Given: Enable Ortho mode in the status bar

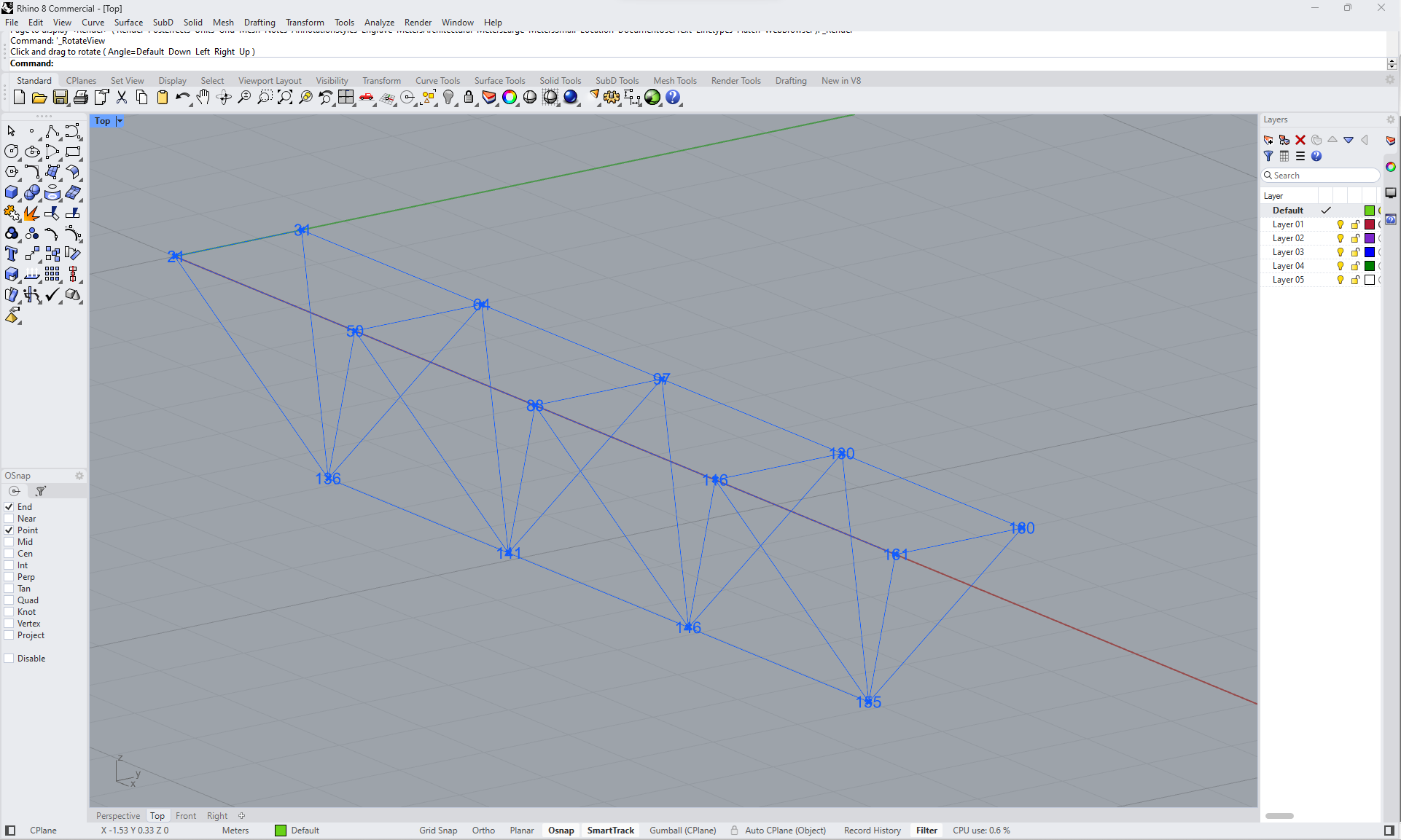Looking at the screenshot, I should point(483,830).
